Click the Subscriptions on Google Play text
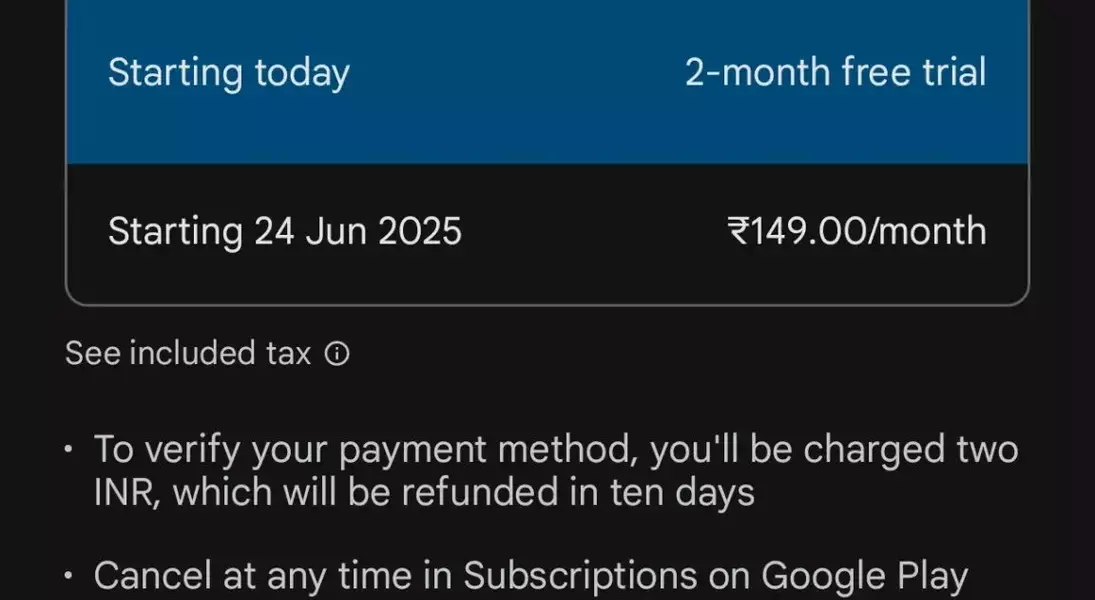This screenshot has width=1095, height=600. point(716,577)
